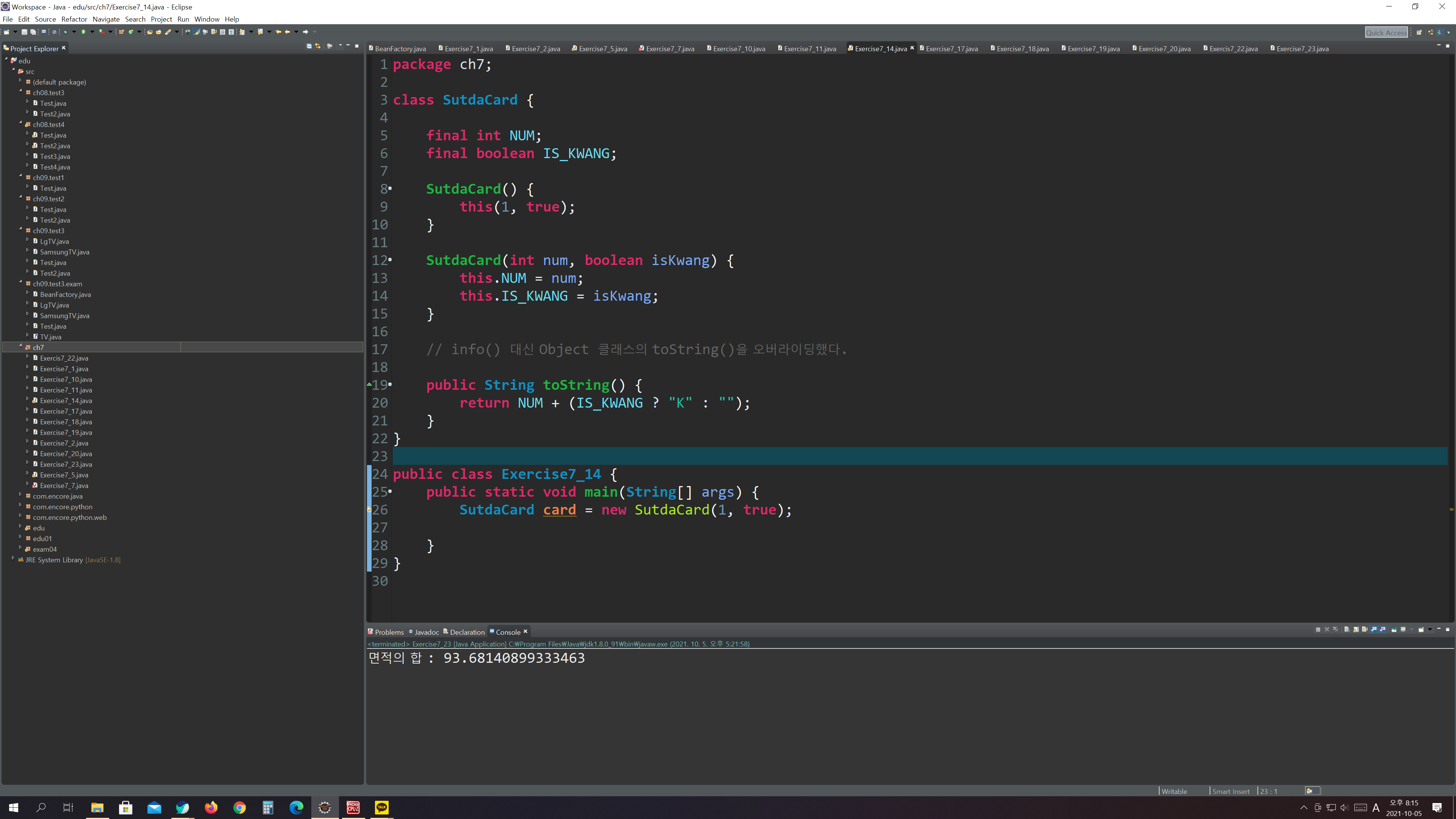
Task: Toggle Mark Occurrences highlighter in toolbar
Action: (x=196, y=31)
